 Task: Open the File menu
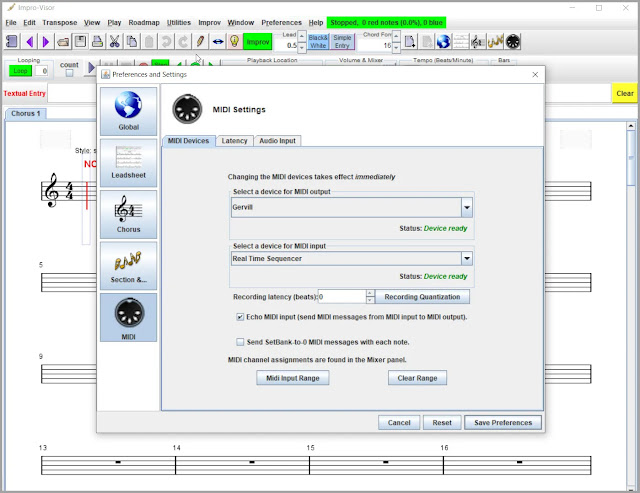click(x=11, y=22)
